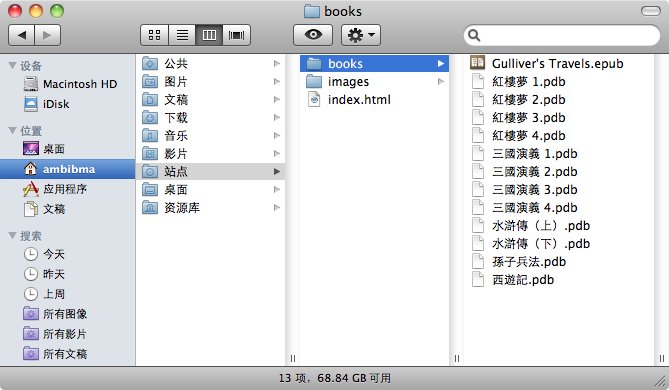Viewport: 669px width, 390px height.
Task: Expand 下载 using its arrow
Action: point(277,117)
